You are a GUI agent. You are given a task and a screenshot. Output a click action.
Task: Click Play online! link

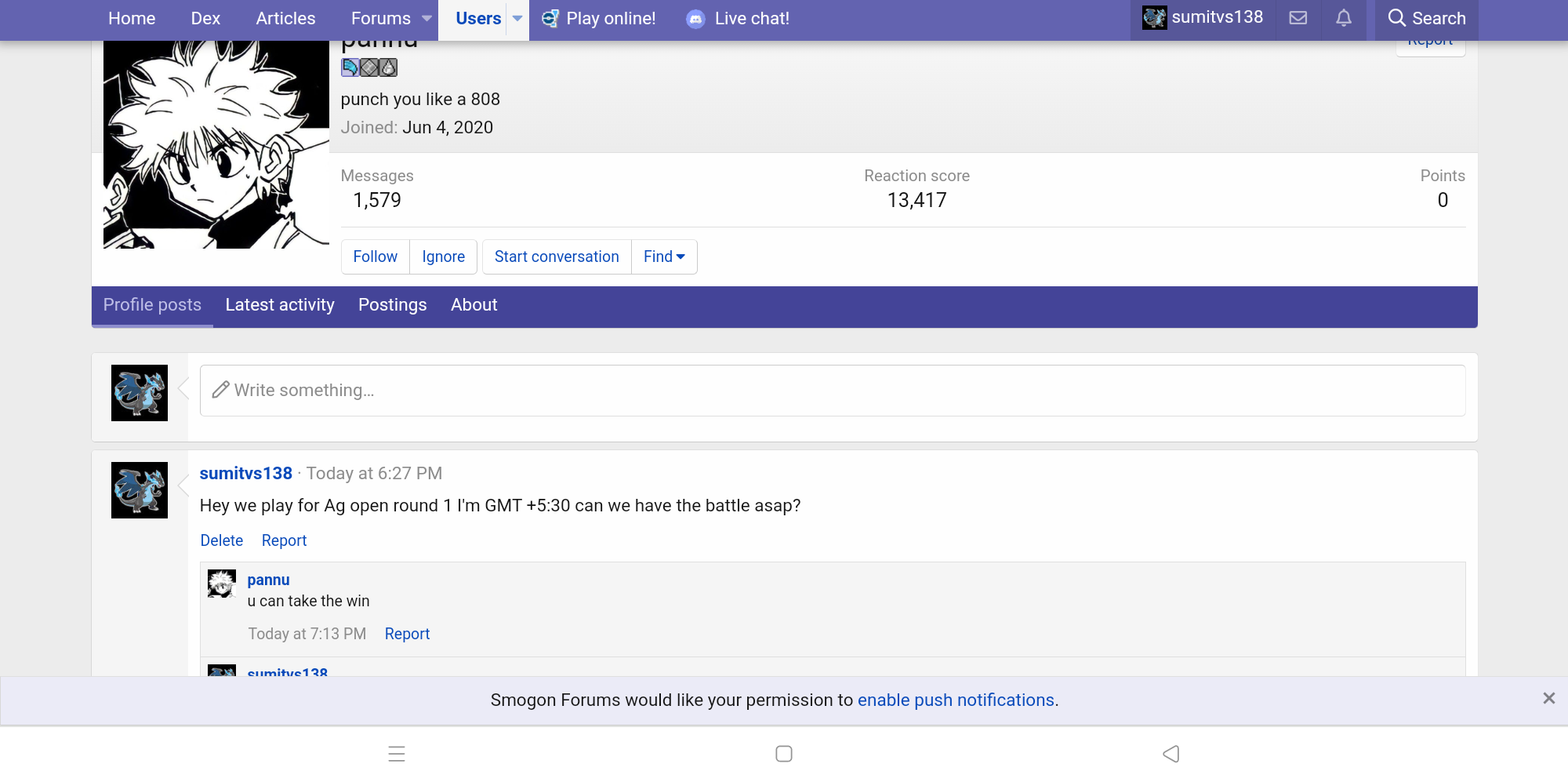(x=599, y=18)
